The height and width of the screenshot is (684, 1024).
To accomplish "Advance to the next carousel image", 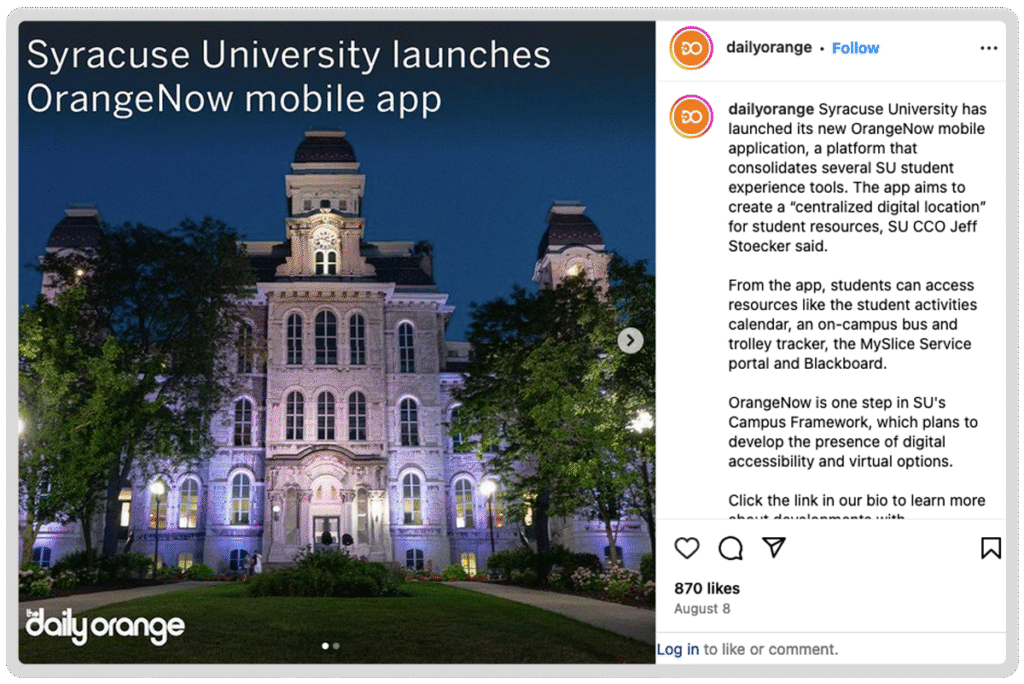I will point(630,340).
